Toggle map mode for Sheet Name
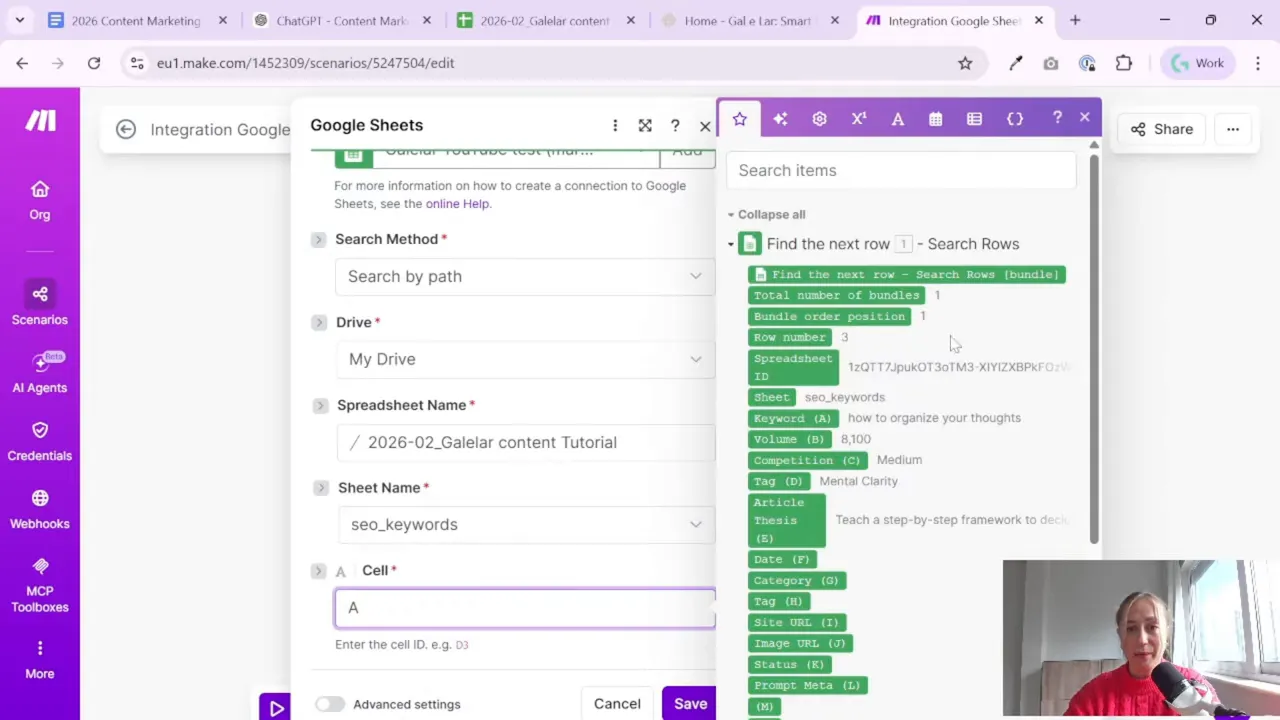This screenshot has width=1280, height=720. (320, 488)
